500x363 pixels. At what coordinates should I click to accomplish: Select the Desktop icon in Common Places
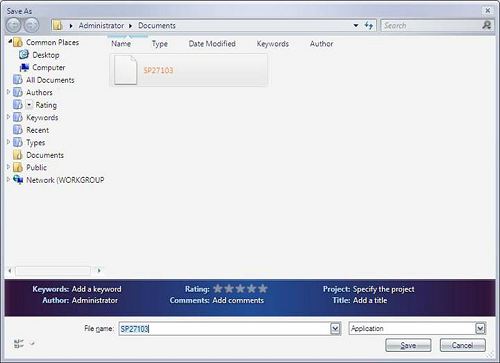[24, 55]
